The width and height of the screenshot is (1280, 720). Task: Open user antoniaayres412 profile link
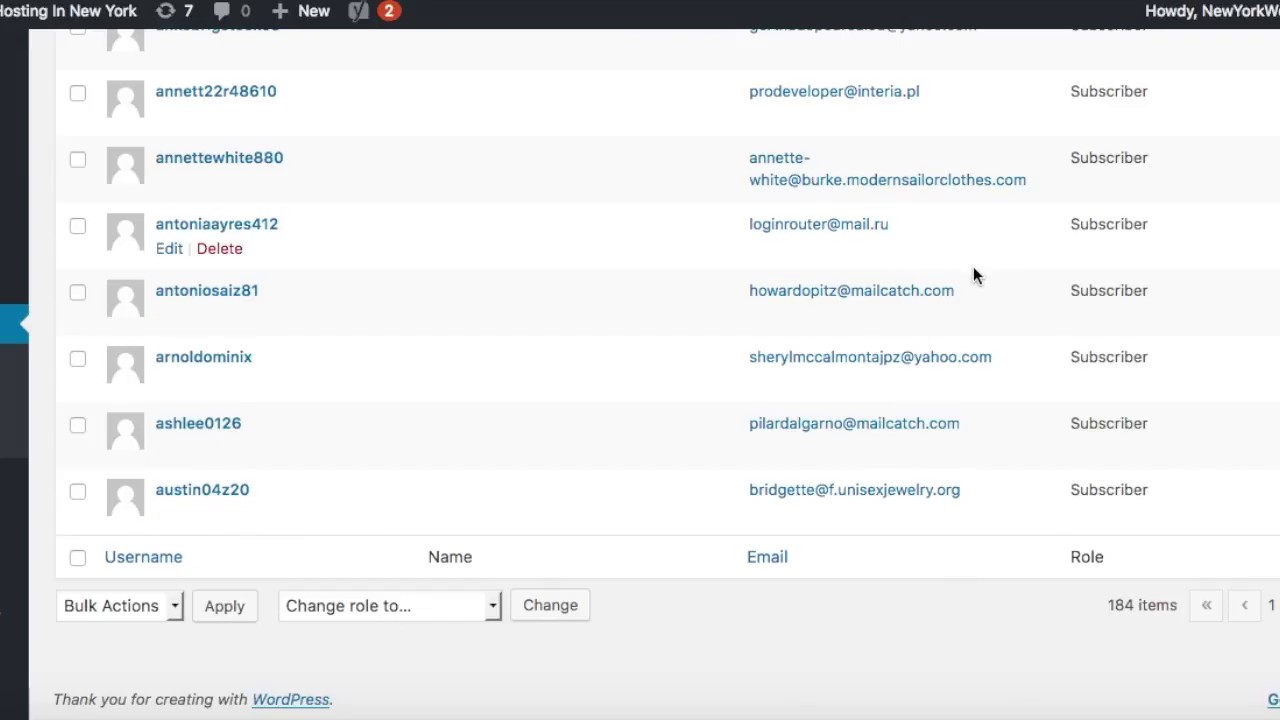217,224
